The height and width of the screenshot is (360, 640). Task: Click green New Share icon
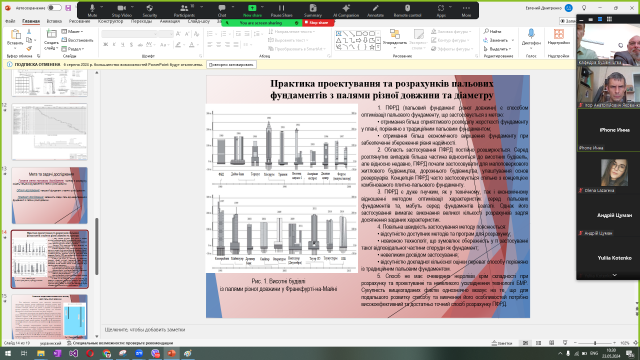252,10
